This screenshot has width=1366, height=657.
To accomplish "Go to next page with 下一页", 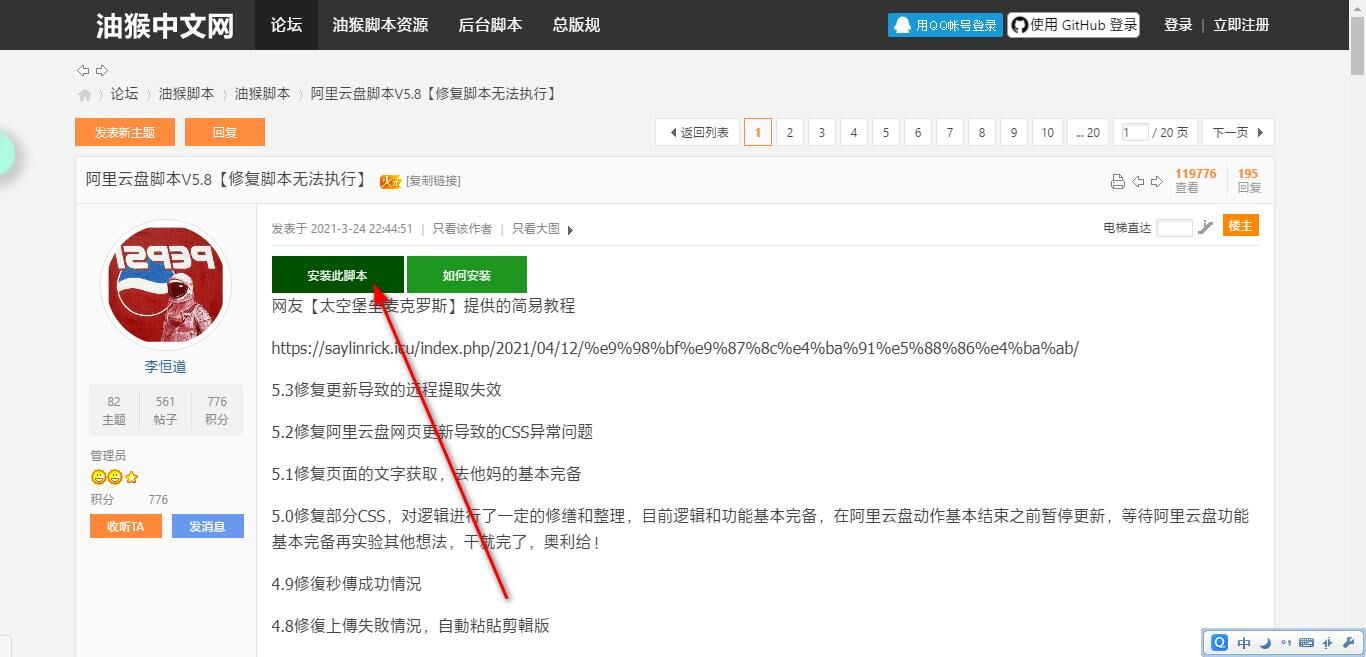I will [1237, 132].
